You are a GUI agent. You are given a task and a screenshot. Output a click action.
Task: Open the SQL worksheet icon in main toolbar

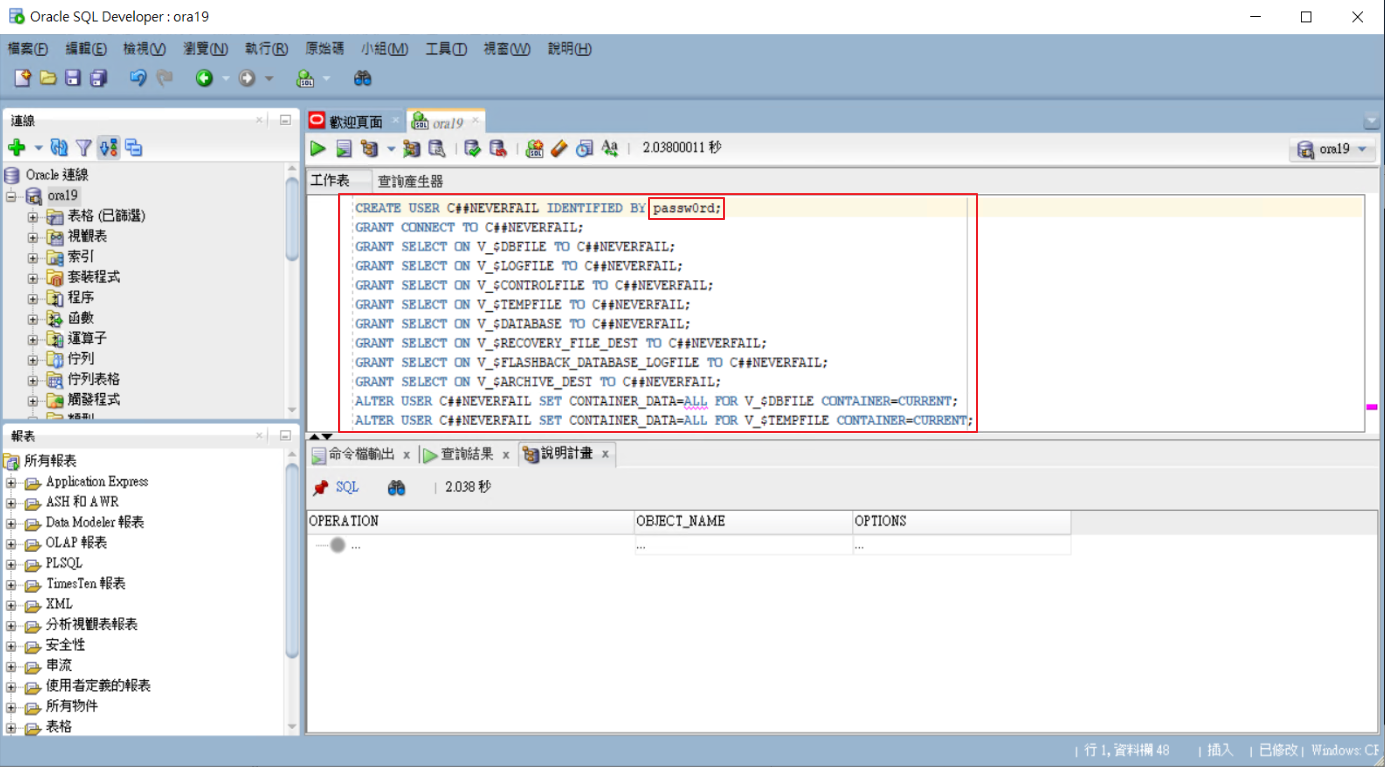click(306, 78)
